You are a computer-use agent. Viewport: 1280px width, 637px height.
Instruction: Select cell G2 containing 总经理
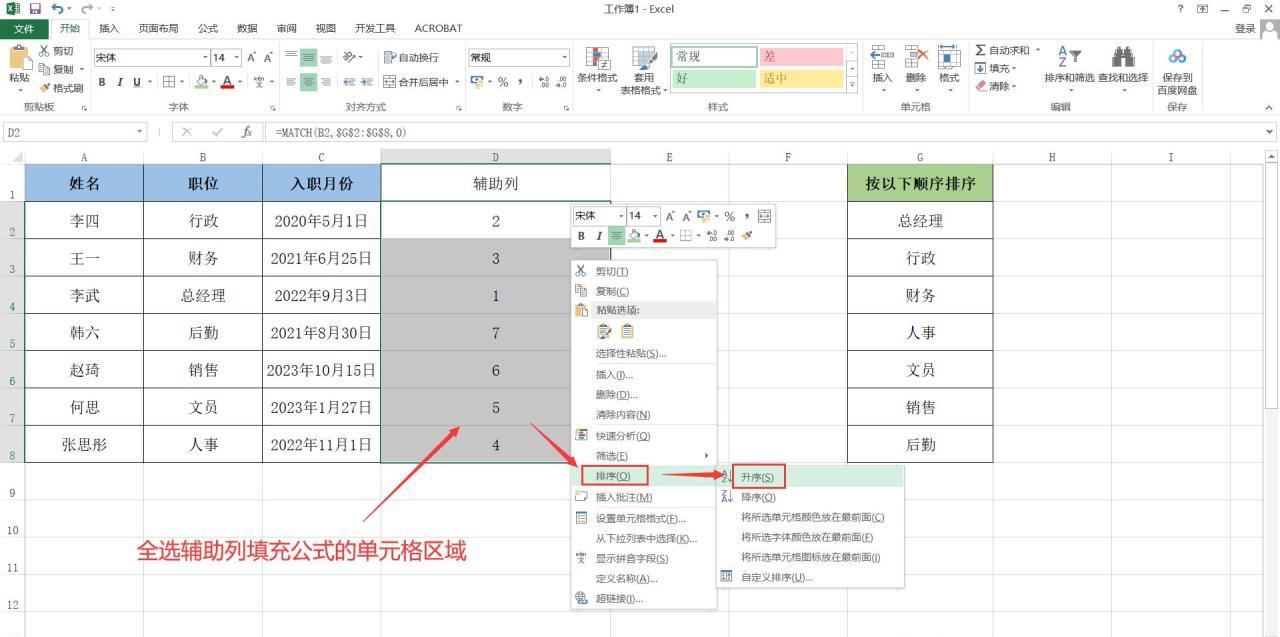(920, 221)
